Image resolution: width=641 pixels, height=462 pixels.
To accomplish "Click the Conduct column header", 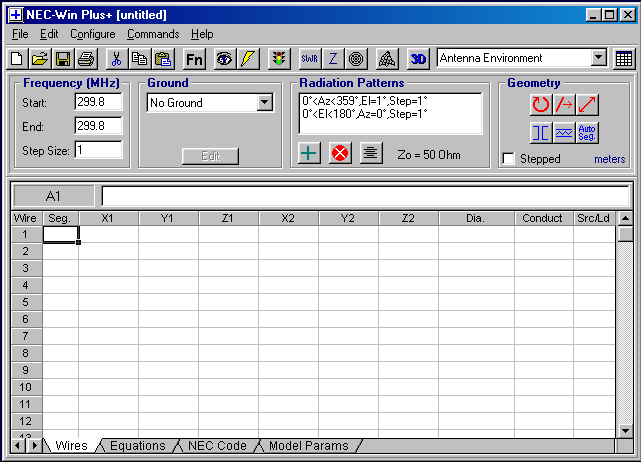I will [543, 218].
